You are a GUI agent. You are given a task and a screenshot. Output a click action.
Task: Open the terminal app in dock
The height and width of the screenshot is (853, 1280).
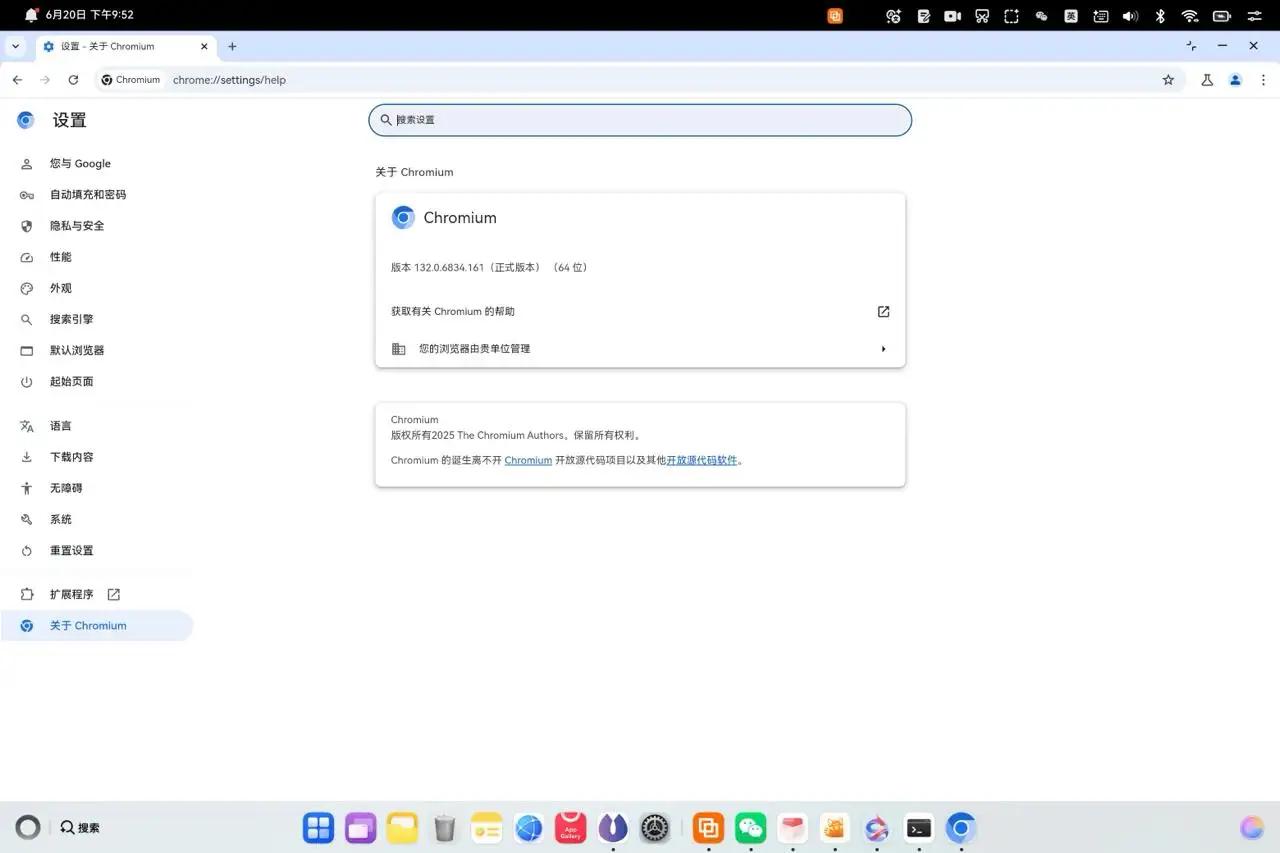[919, 828]
